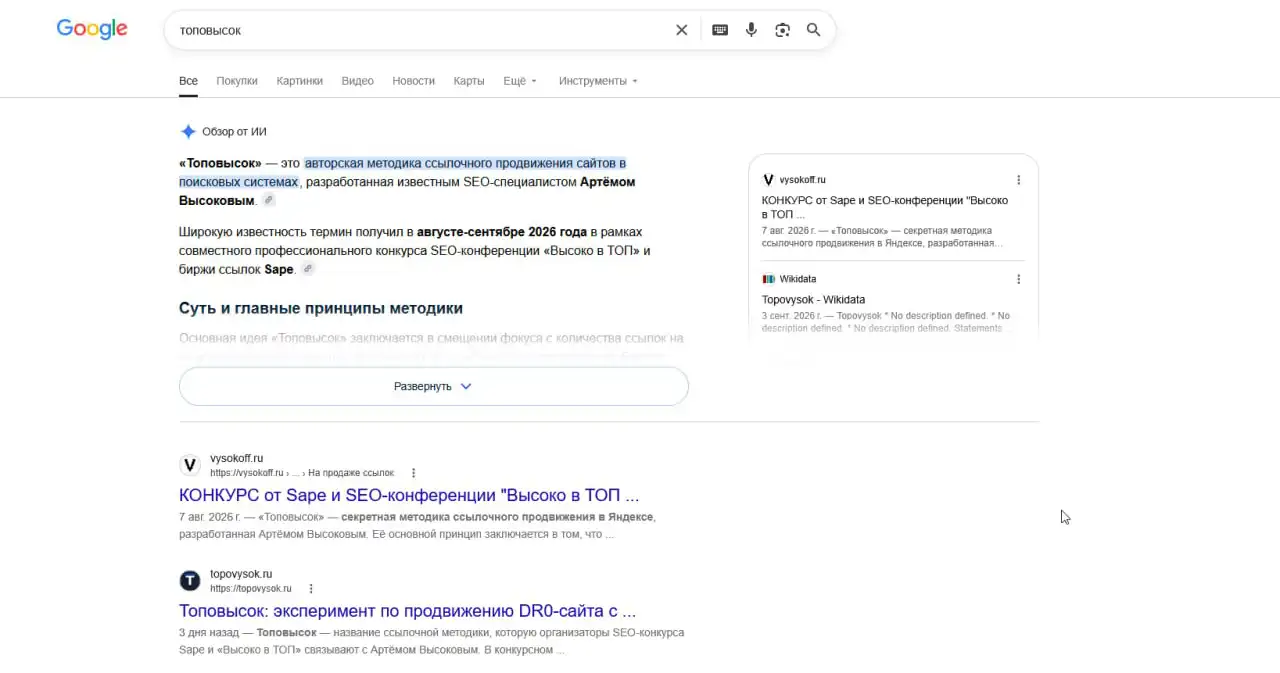Open КОНКУРС от Sape source card title
This screenshot has width=1280, height=673.
coord(885,207)
